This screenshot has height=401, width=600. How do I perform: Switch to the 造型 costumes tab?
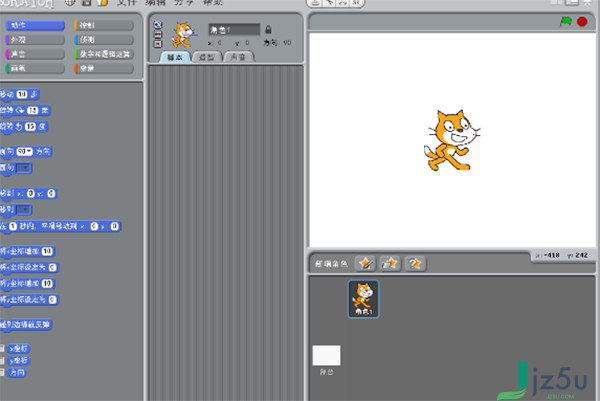pos(207,57)
